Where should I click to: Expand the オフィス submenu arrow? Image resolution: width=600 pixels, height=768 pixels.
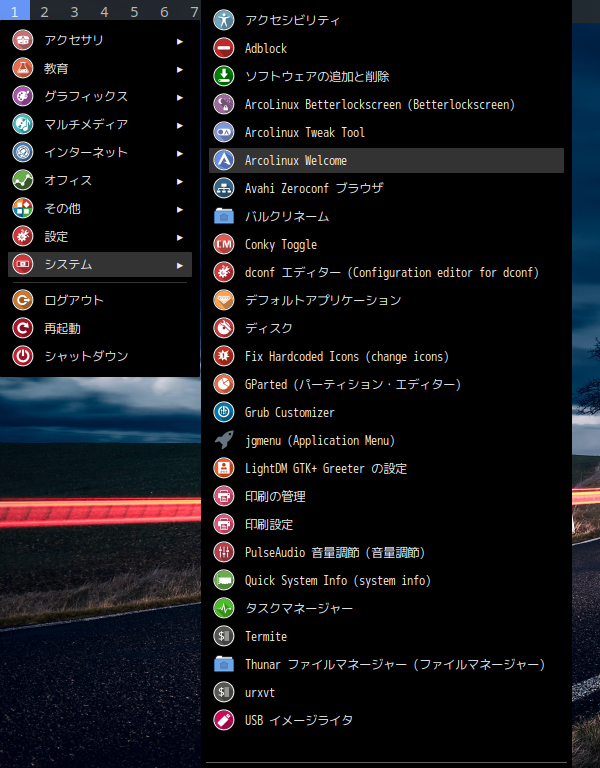coord(180,181)
